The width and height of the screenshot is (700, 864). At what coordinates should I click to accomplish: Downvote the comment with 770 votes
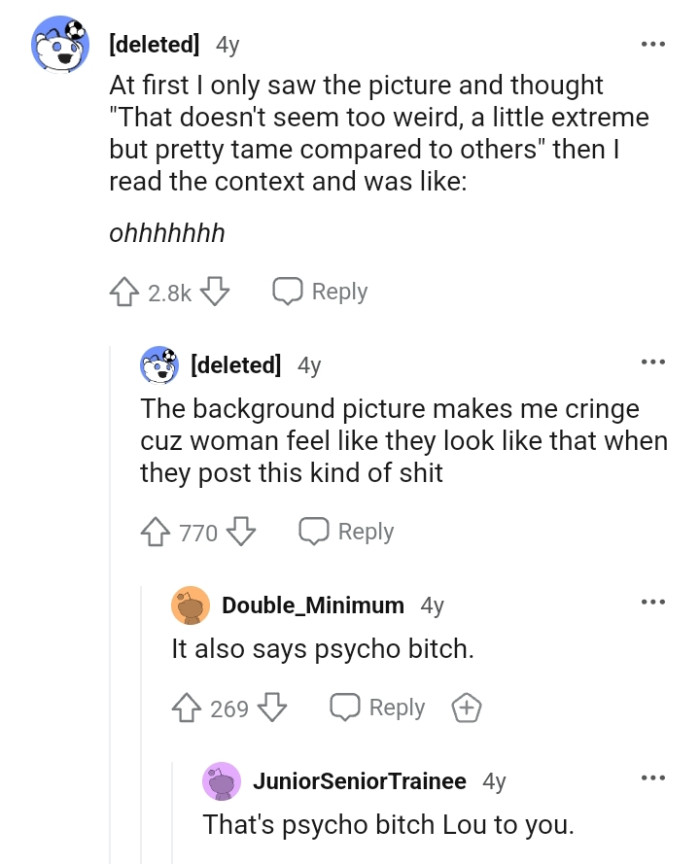tap(241, 532)
